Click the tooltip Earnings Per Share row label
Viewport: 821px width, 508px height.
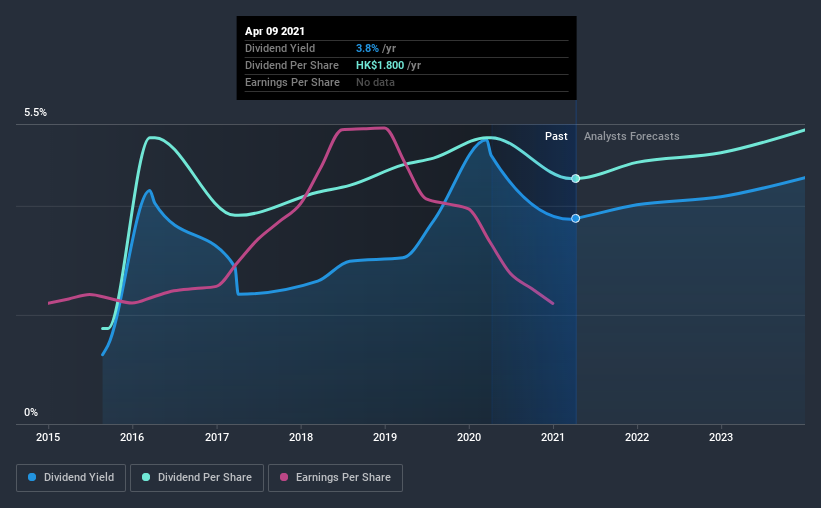pyautogui.click(x=292, y=82)
